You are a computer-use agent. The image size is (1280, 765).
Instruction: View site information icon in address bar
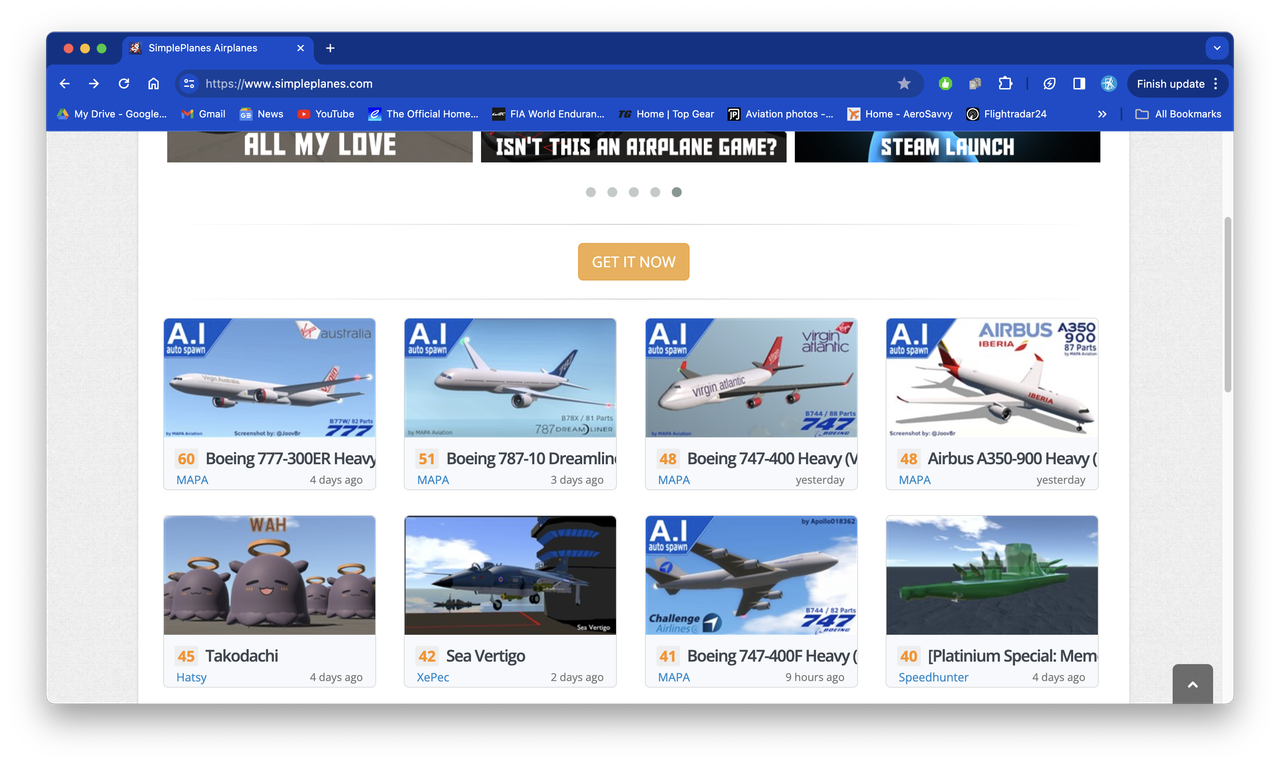click(189, 84)
